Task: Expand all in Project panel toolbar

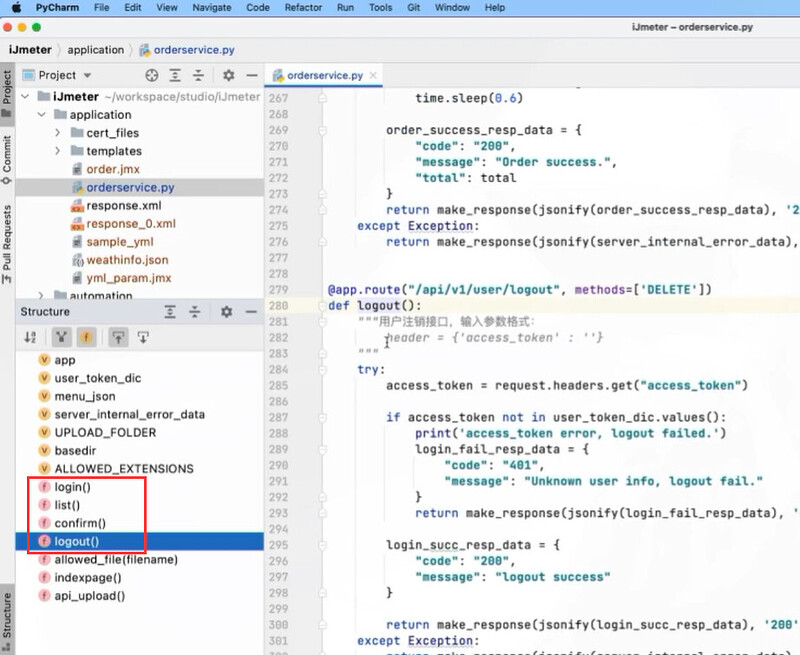Action: (175, 75)
